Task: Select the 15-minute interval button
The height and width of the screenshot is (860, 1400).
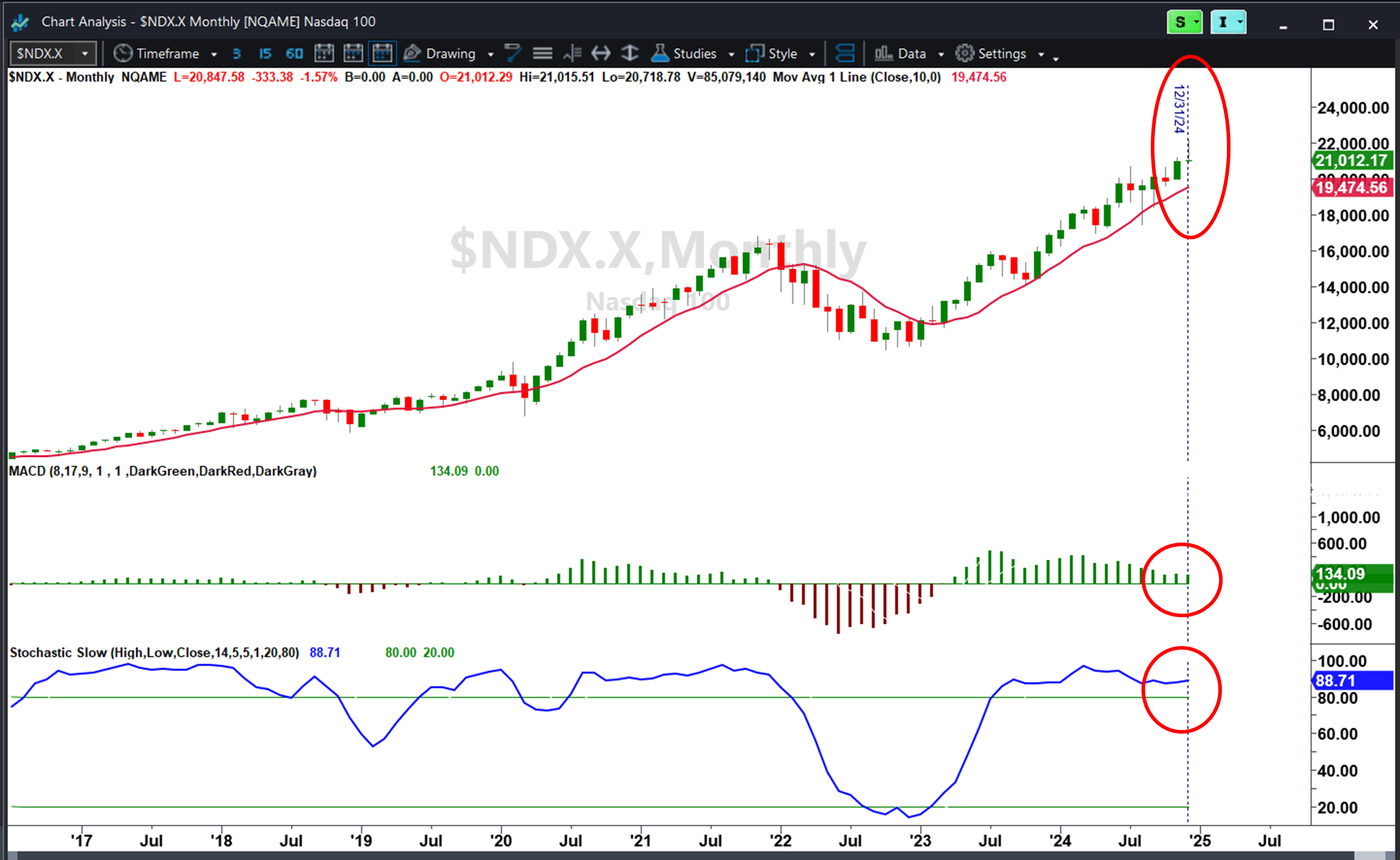Action: tap(265, 53)
